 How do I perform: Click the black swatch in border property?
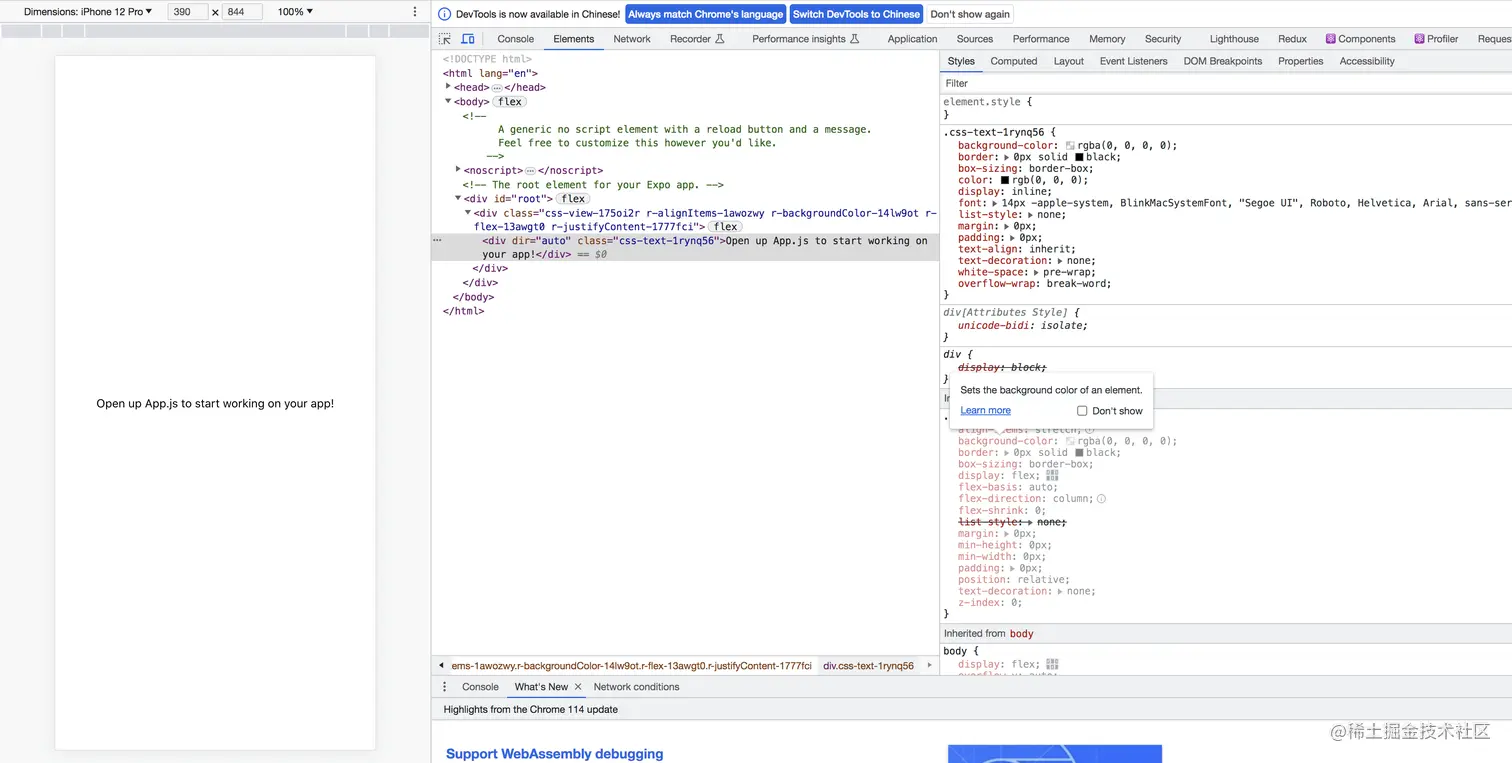1079,157
